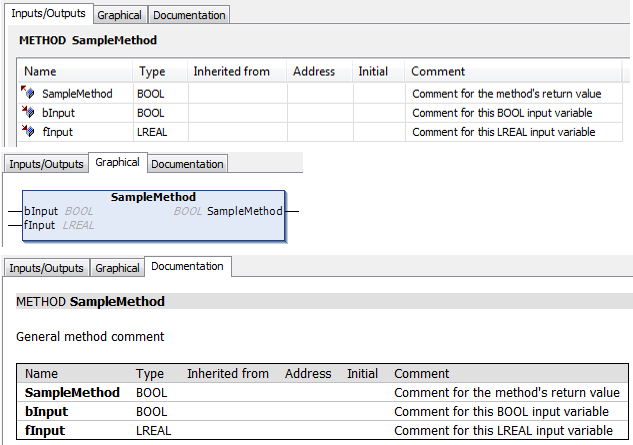Viewport: 633px width, 445px height.
Task: Click the return-value icon beside SampleMethod row
Action: tap(28, 92)
